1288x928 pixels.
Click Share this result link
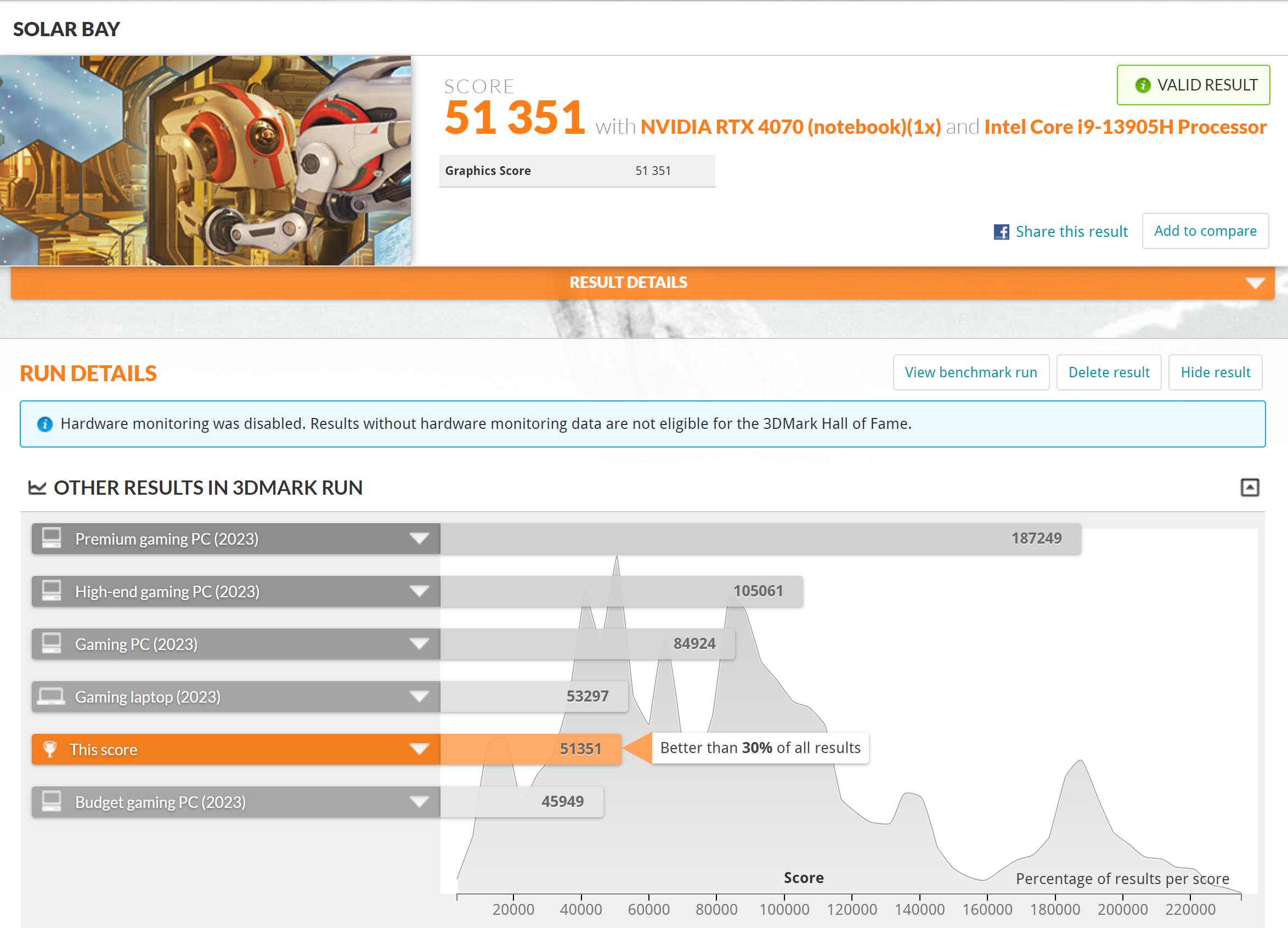click(x=1071, y=231)
